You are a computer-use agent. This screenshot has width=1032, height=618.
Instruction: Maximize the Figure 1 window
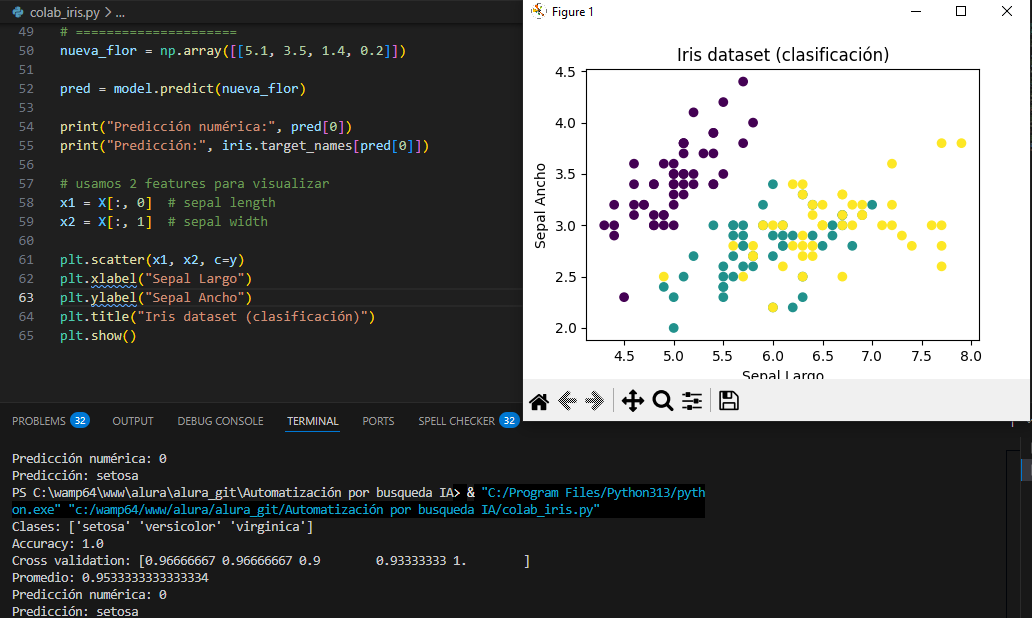click(x=961, y=11)
